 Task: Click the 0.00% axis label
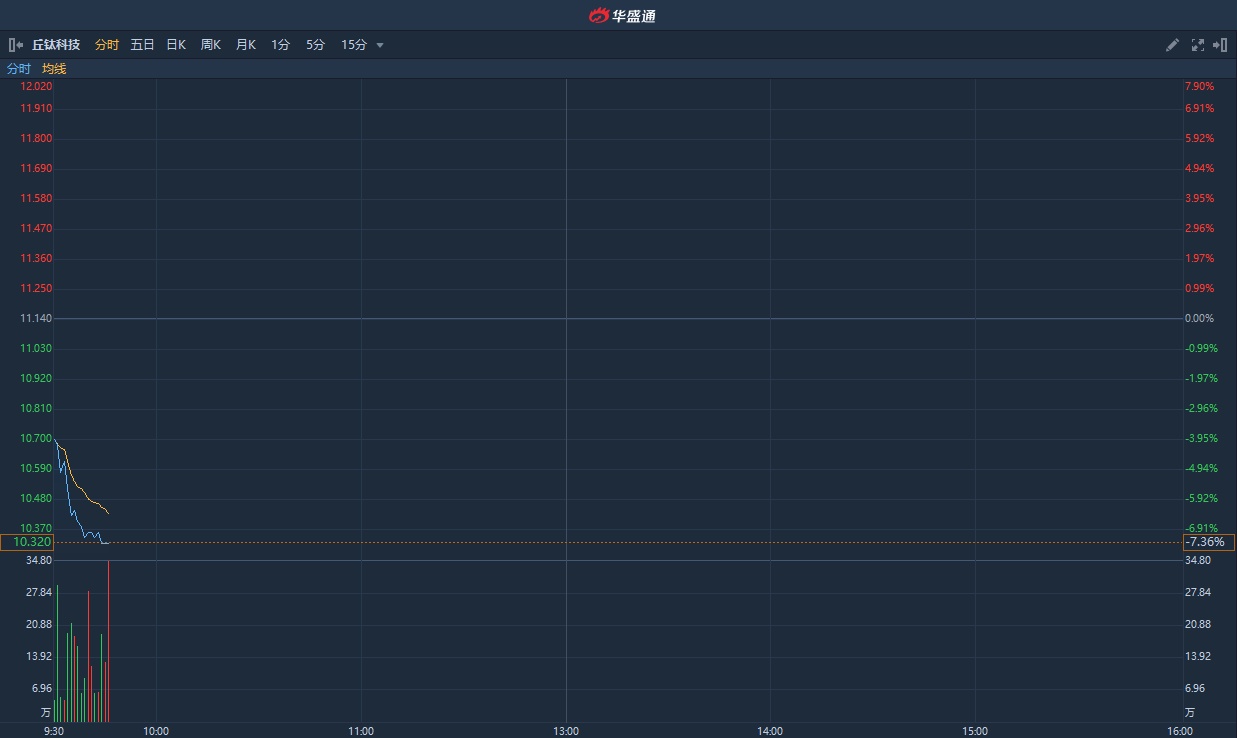1199,318
